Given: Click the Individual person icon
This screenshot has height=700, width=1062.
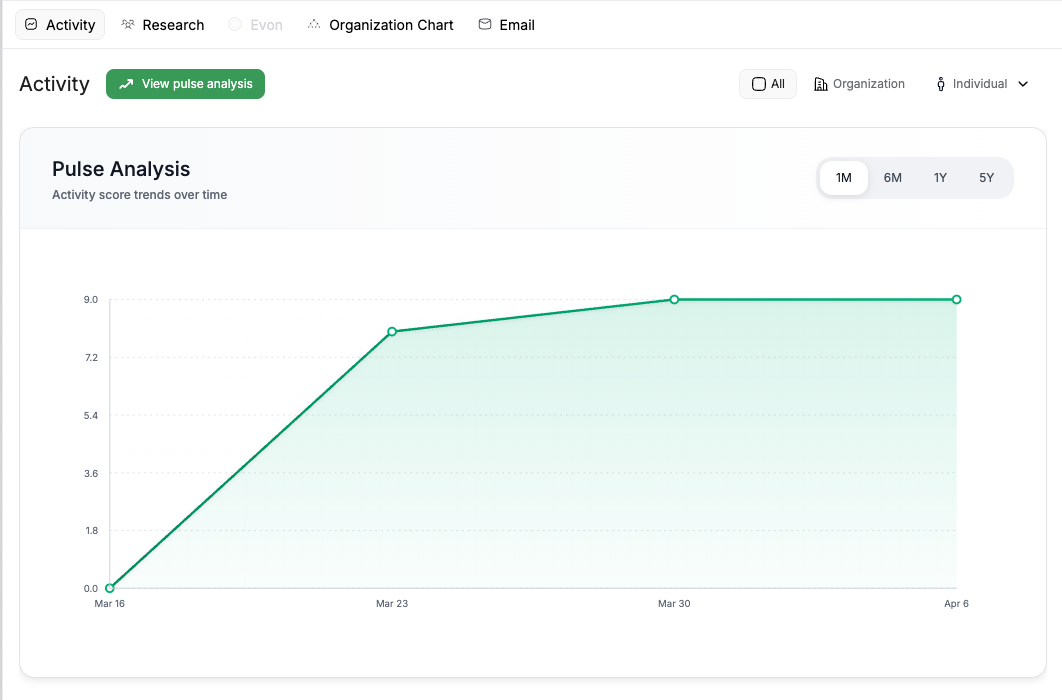Looking at the screenshot, I should click(941, 84).
